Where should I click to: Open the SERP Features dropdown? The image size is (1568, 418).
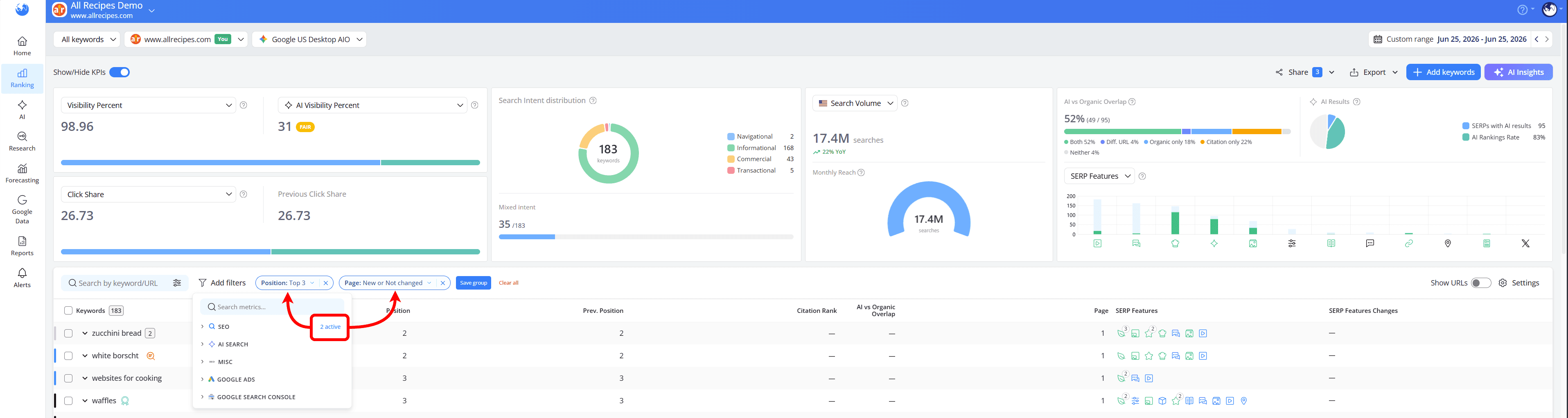point(1099,176)
